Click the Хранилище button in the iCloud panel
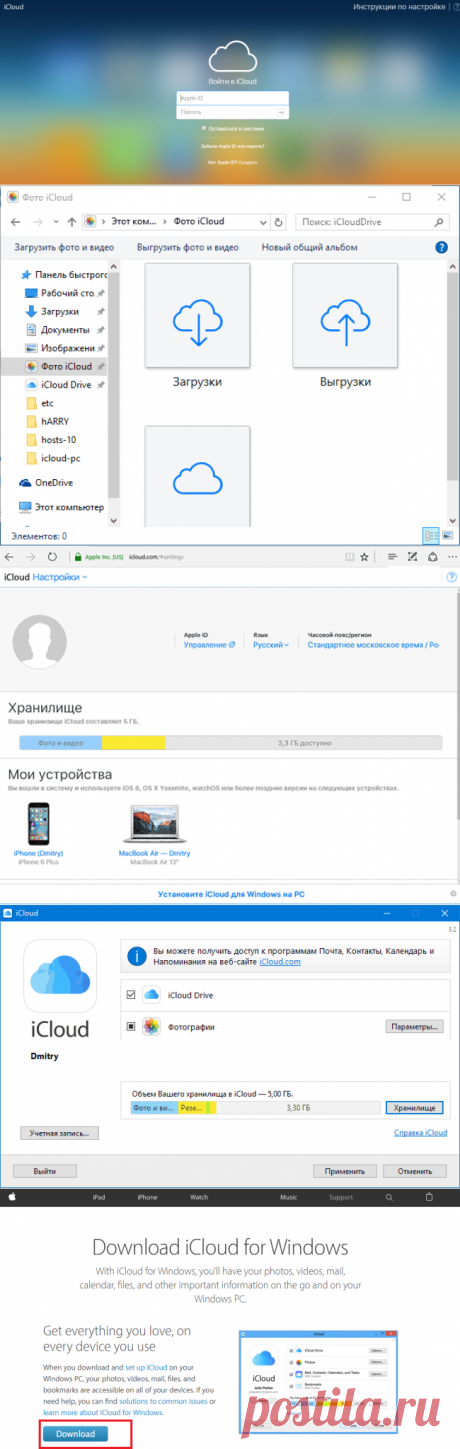 tap(412, 1108)
